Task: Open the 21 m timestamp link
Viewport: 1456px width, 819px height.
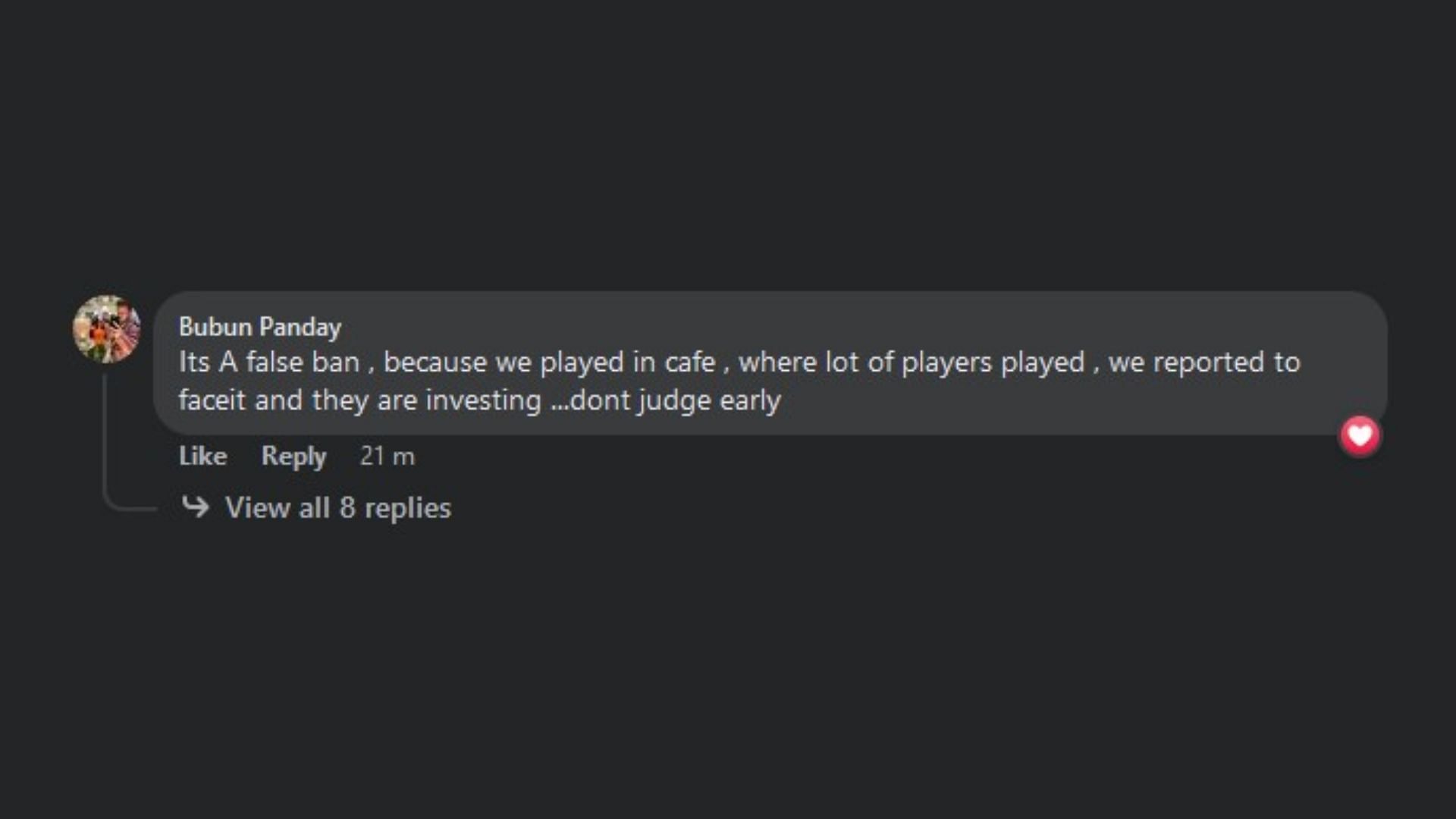Action: click(x=387, y=456)
